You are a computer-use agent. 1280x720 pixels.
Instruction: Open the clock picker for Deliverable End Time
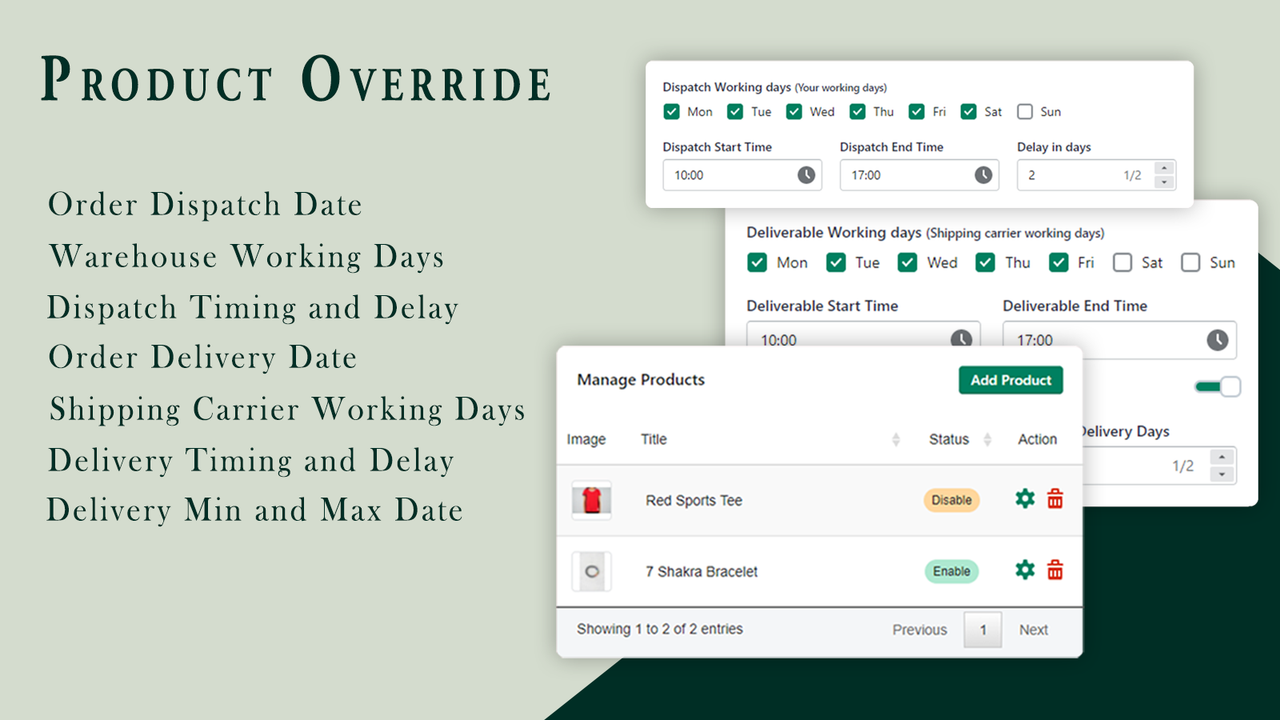click(1218, 340)
